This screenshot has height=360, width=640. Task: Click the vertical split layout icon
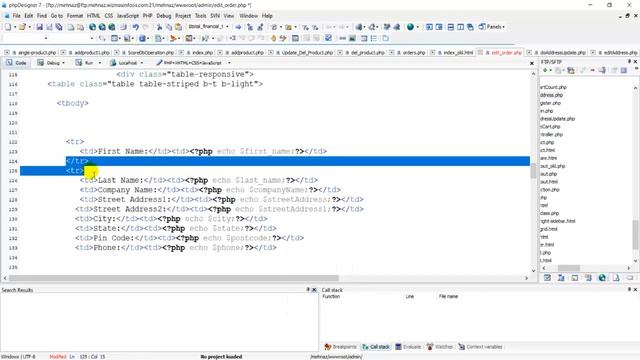click(460, 27)
